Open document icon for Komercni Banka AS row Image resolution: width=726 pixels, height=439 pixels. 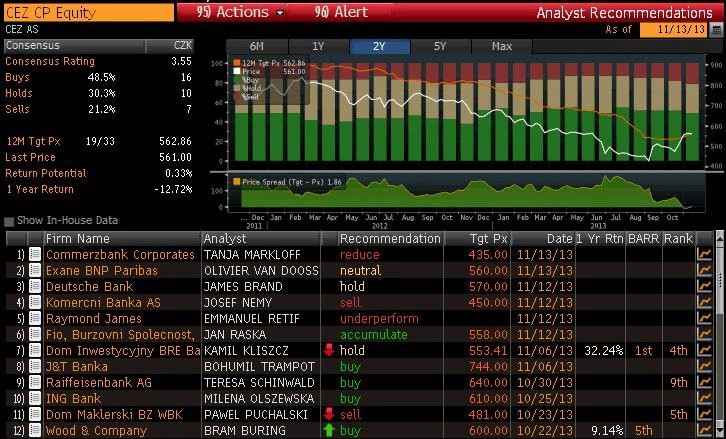(x=35, y=302)
